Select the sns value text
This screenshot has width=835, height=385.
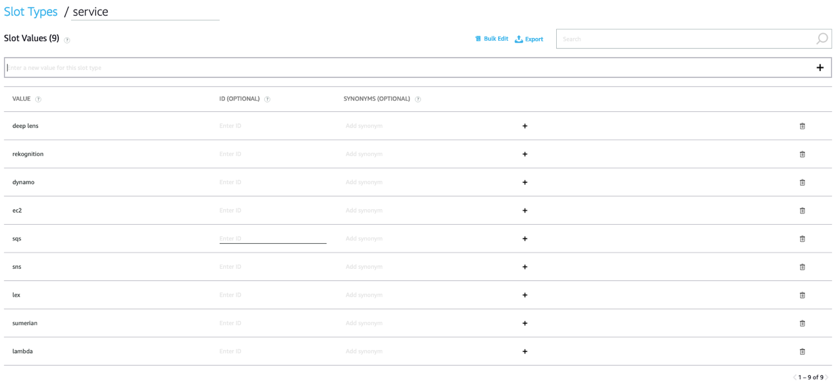17,267
